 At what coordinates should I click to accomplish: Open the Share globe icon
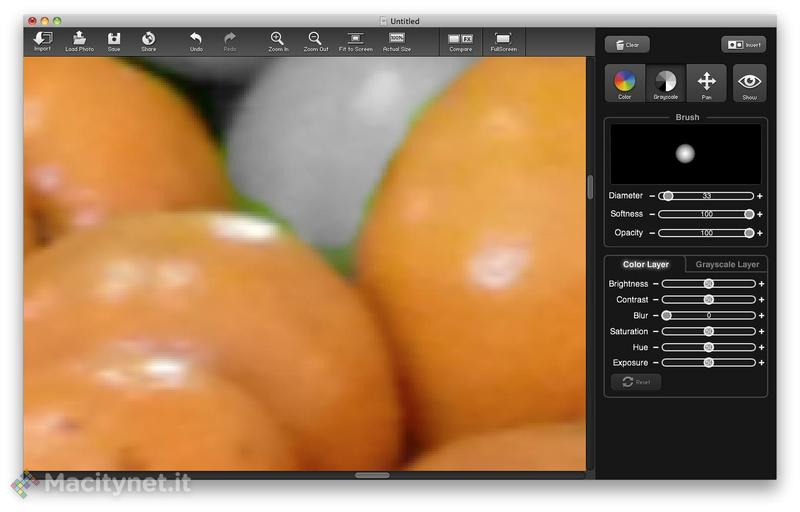pos(148,40)
